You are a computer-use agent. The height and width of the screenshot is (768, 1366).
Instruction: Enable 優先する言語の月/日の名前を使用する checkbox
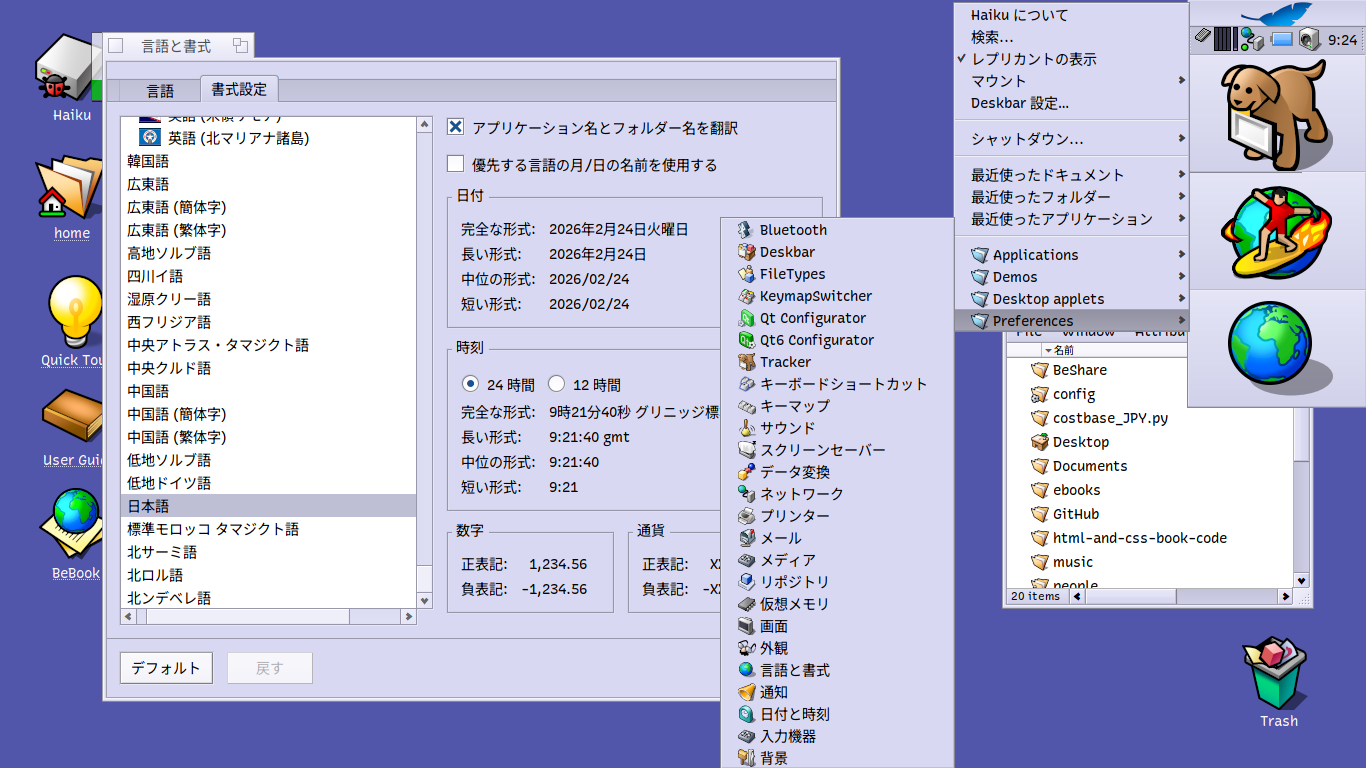click(456, 164)
